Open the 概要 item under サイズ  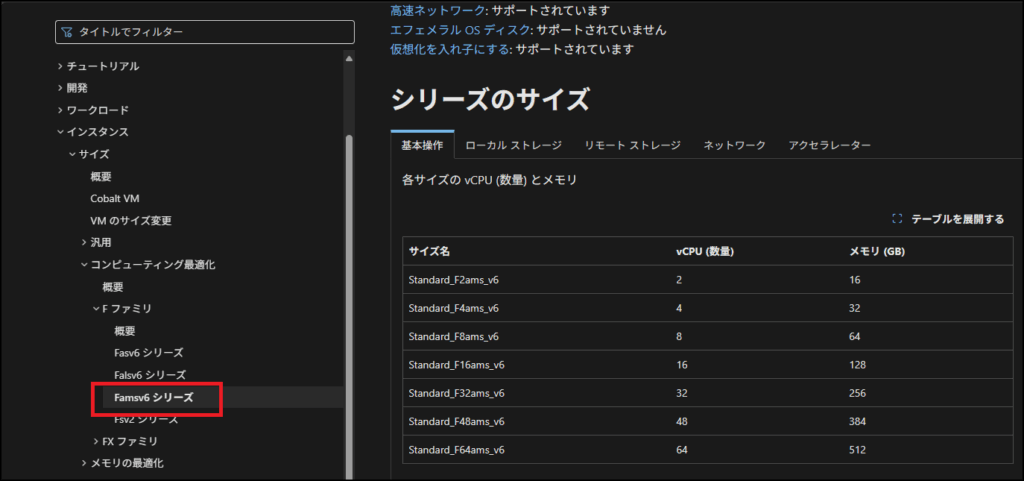[x=101, y=176]
